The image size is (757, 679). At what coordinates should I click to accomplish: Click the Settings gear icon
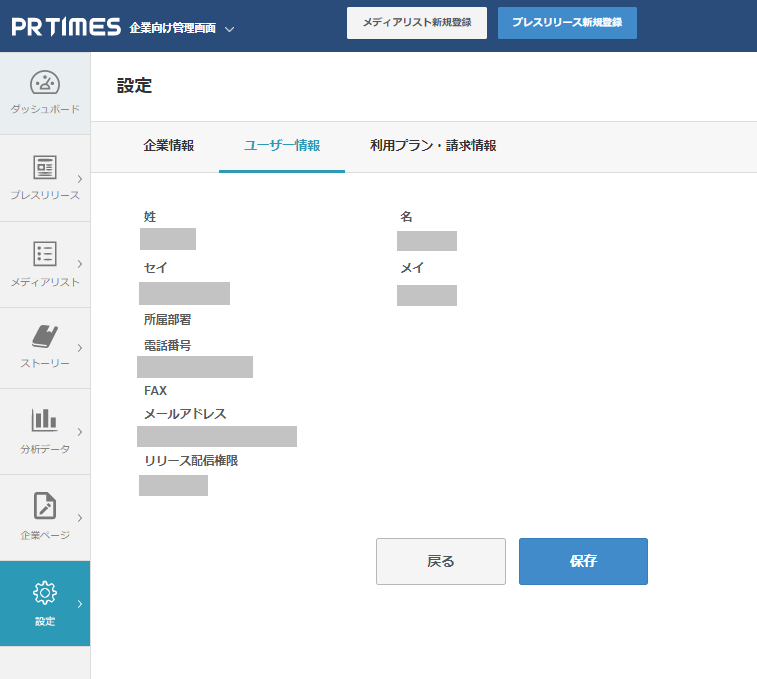45,592
